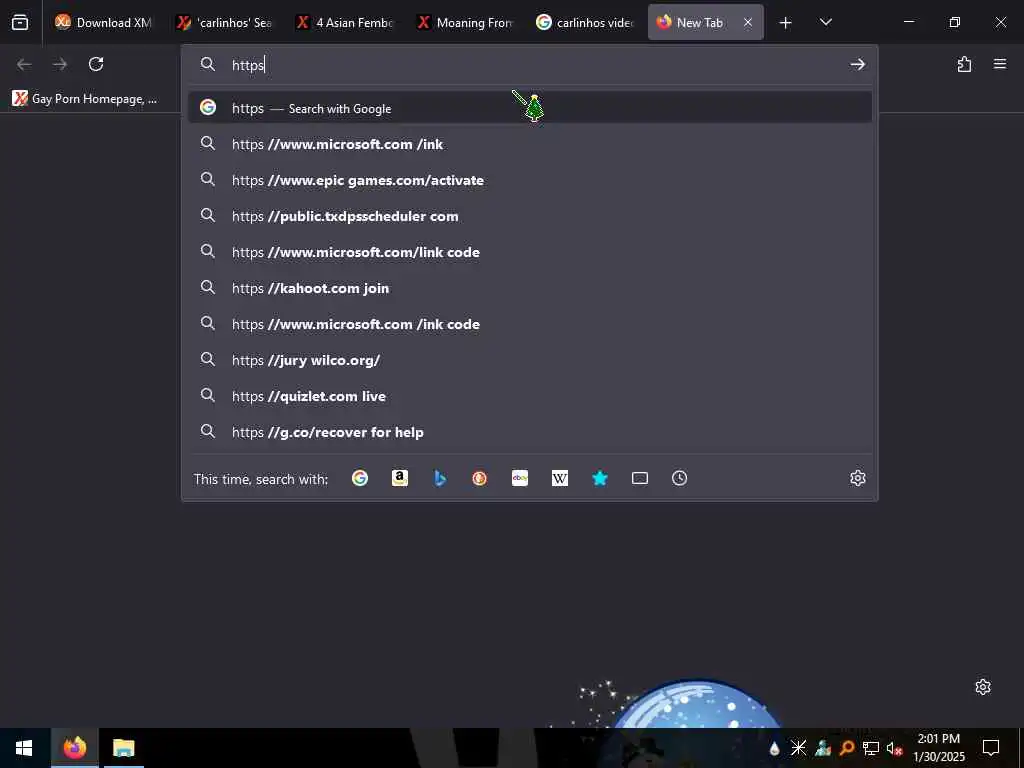Click the water drop tray icon

(x=775, y=748)
